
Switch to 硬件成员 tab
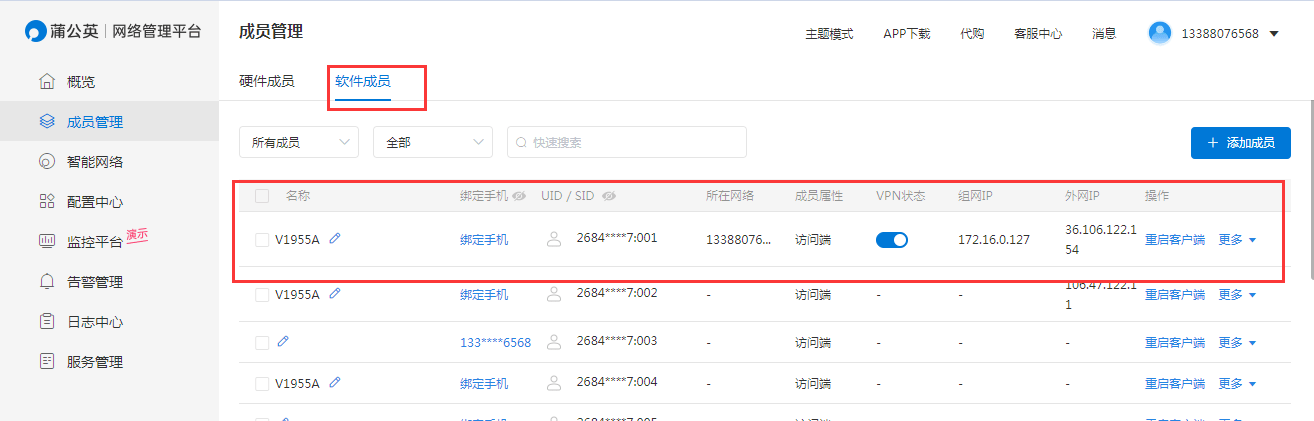click(267, 81)
